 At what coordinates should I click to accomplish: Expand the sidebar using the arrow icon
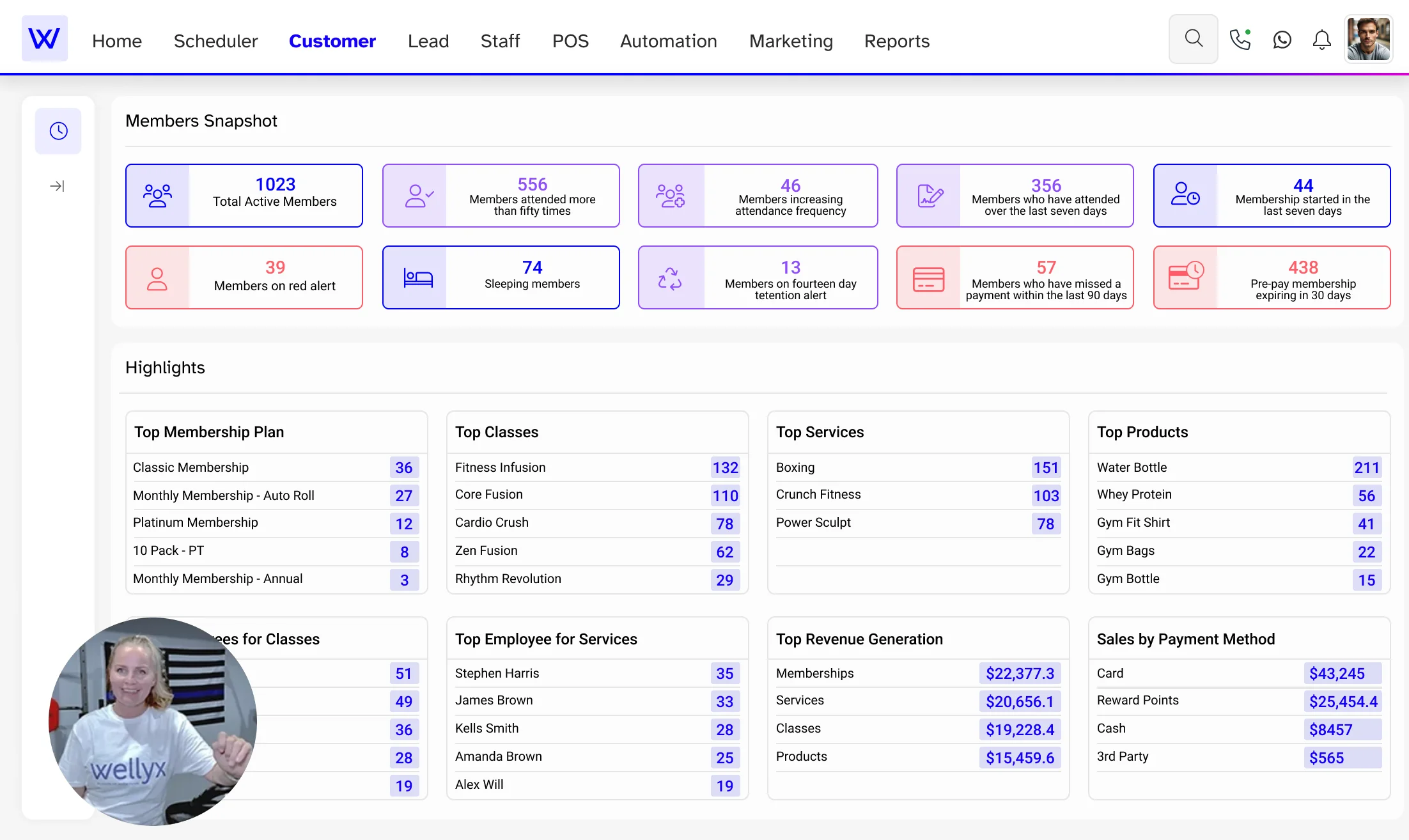pyautogui.click(x=58, y=186)
